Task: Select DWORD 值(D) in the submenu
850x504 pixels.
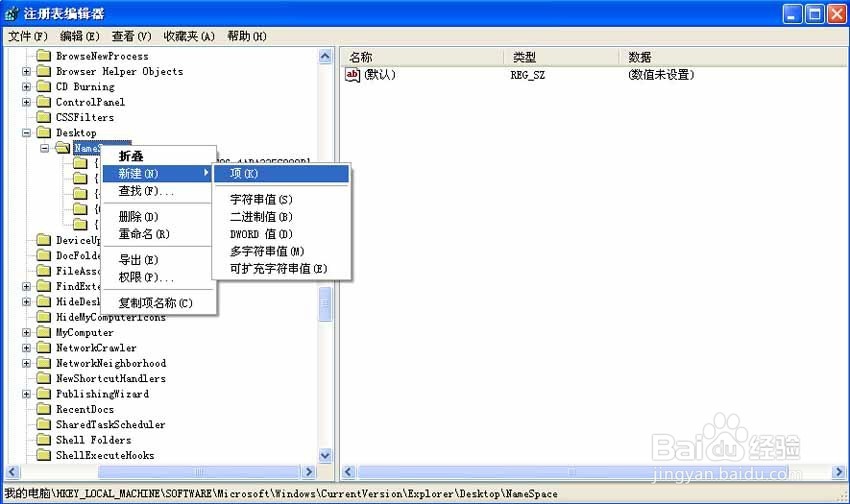Action: click(281, 234)
